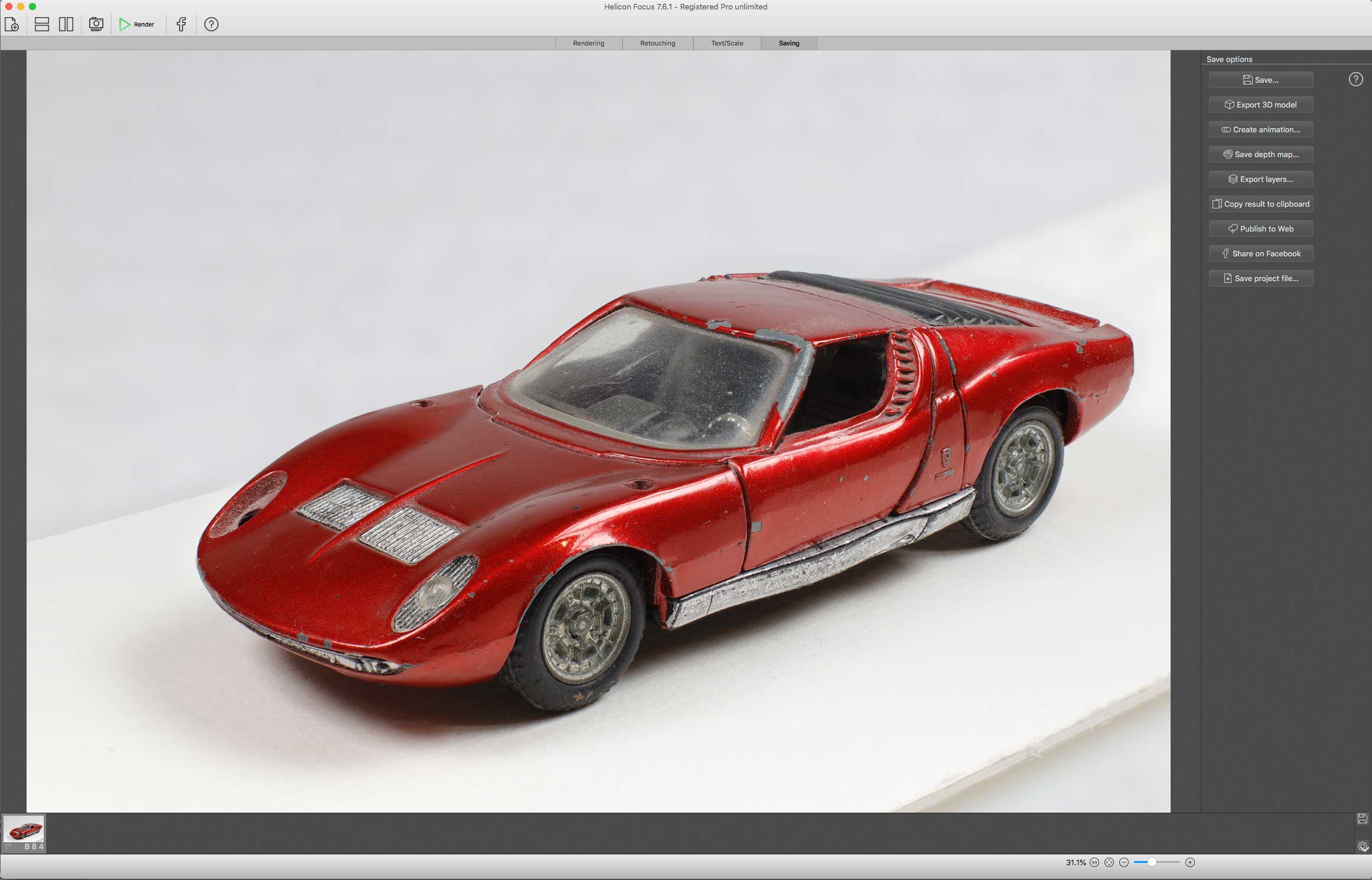The height and width of the screenshot is (880, 1372).
Task: Click the Facebook icon in toolbar
Action: [181, 24]
